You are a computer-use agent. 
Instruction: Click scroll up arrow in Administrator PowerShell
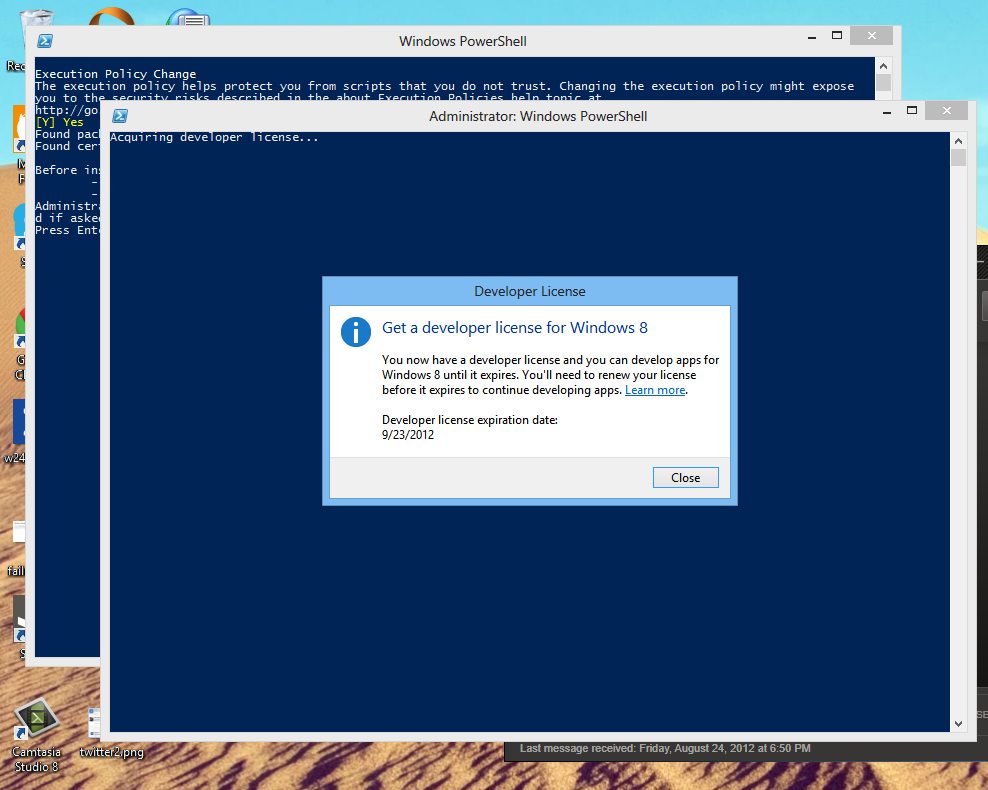[x=958, y=140]
